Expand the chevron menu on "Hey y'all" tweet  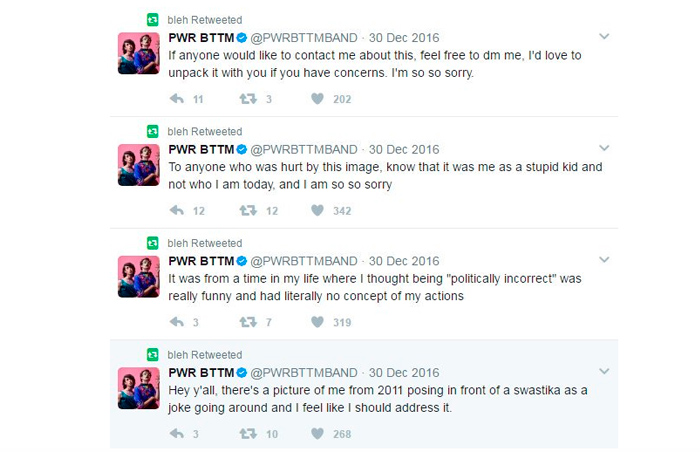(604, 372)
